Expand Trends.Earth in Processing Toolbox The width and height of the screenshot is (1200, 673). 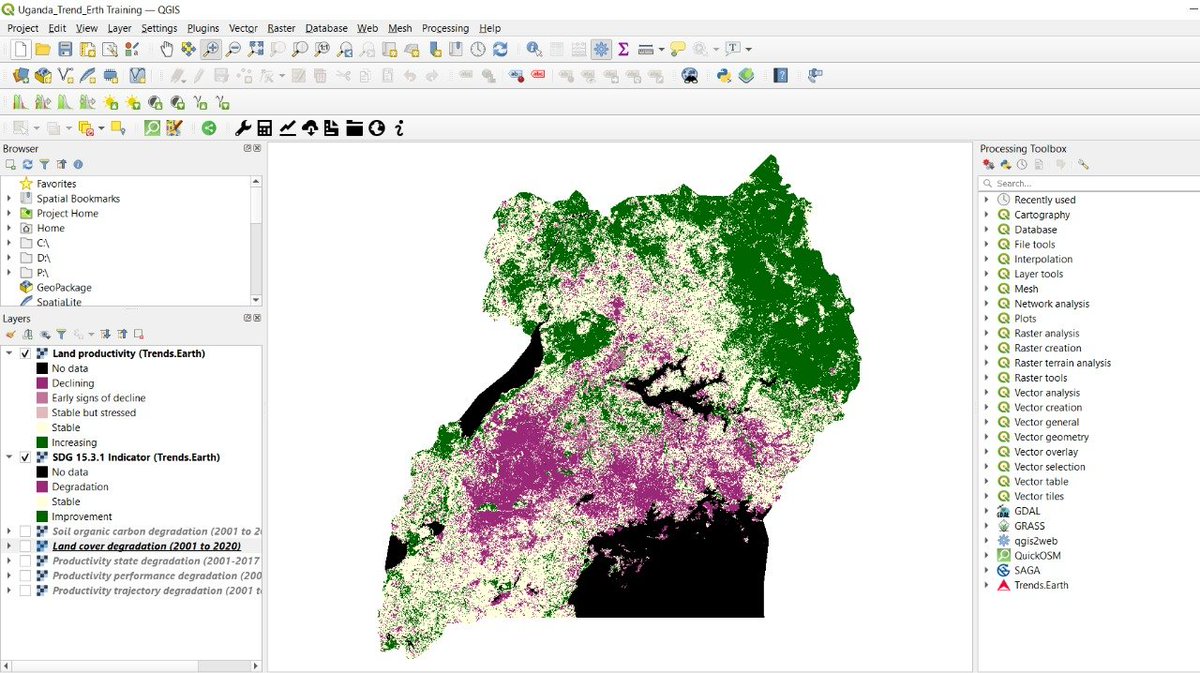(987, 585)
